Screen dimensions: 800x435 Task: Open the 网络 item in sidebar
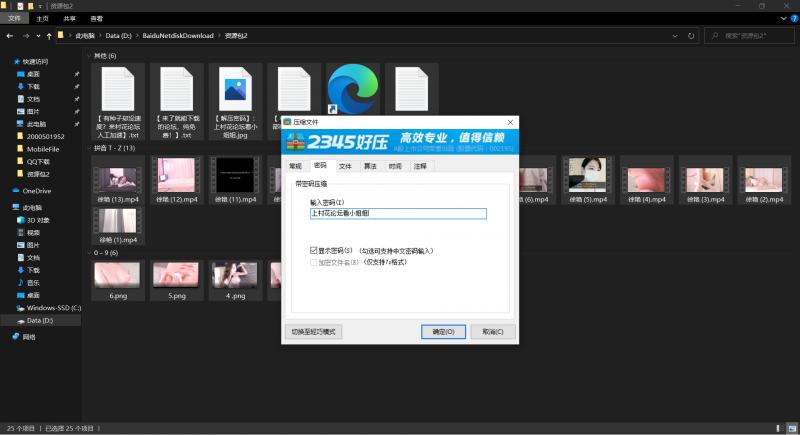pos(31,337)
